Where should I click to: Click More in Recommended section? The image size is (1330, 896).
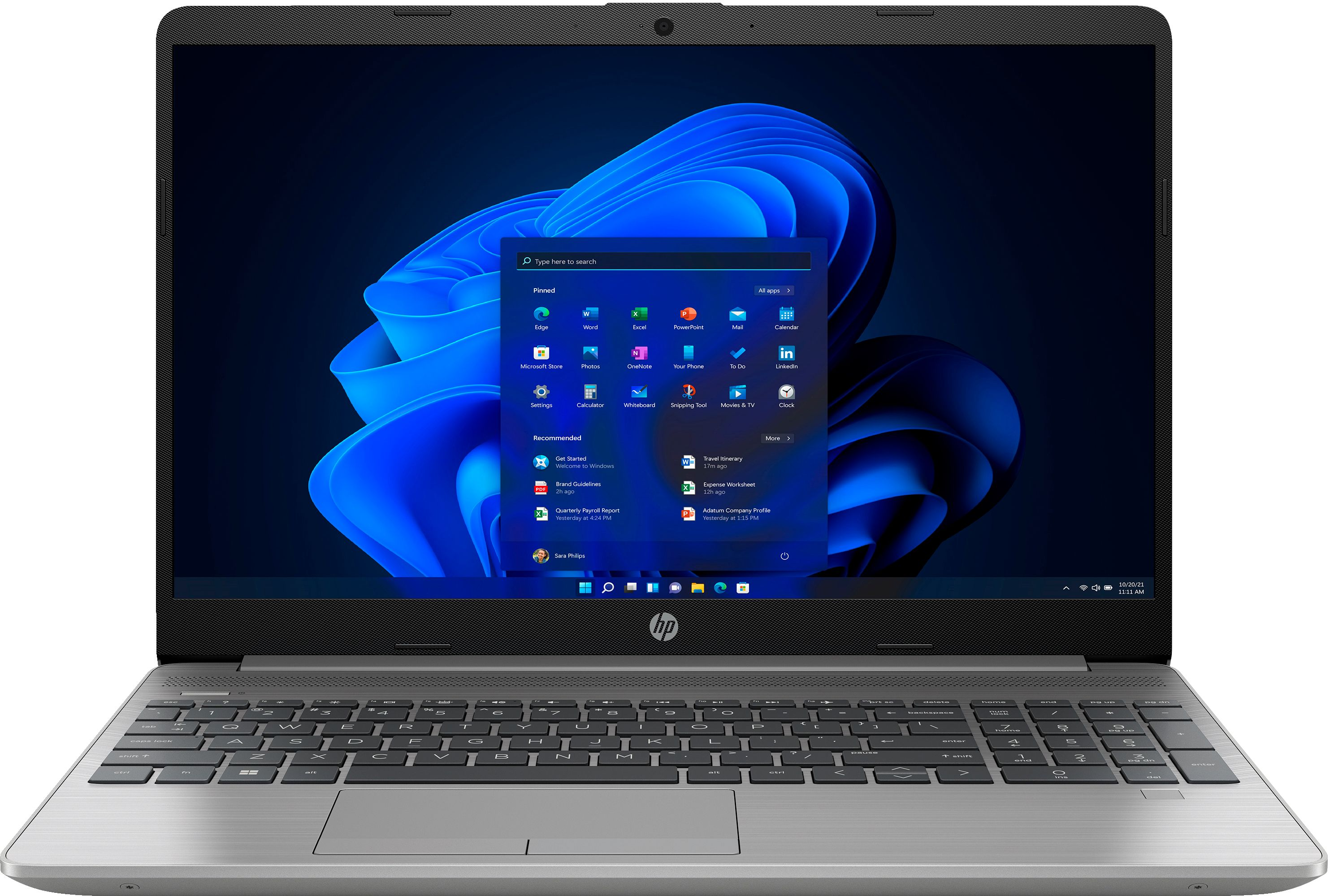pos(779,438)
